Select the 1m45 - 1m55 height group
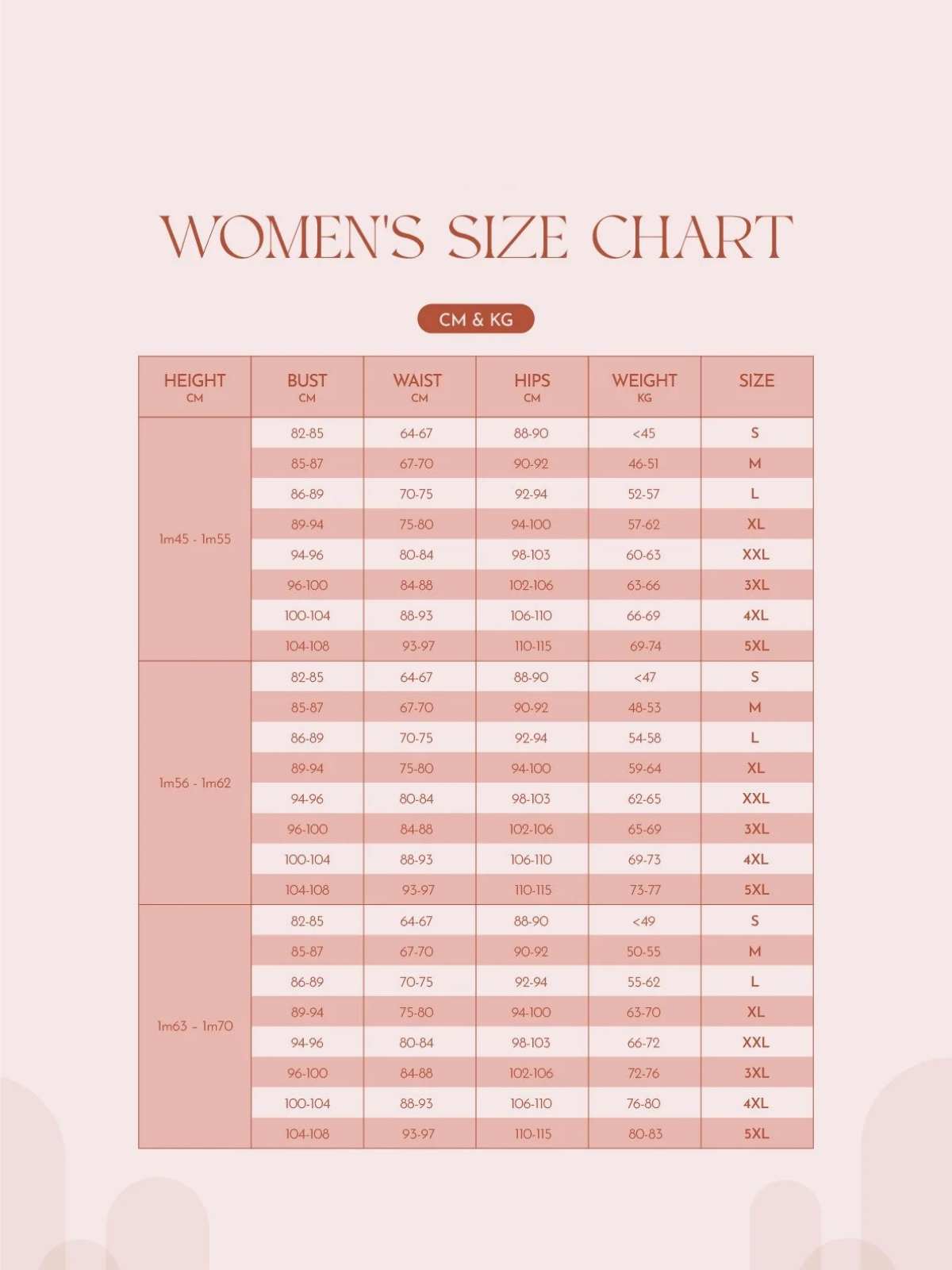952x1270 pixels. point(195,539)
